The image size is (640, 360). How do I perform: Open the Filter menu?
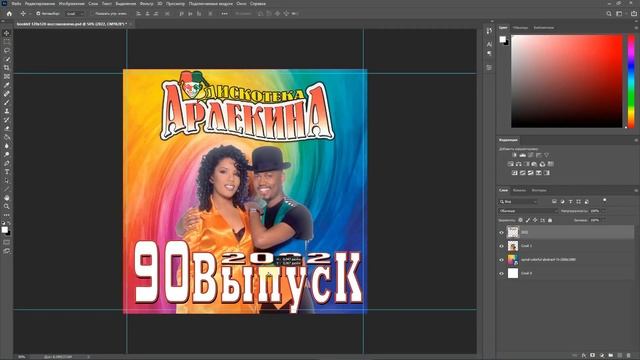click(x=146, y=3)
